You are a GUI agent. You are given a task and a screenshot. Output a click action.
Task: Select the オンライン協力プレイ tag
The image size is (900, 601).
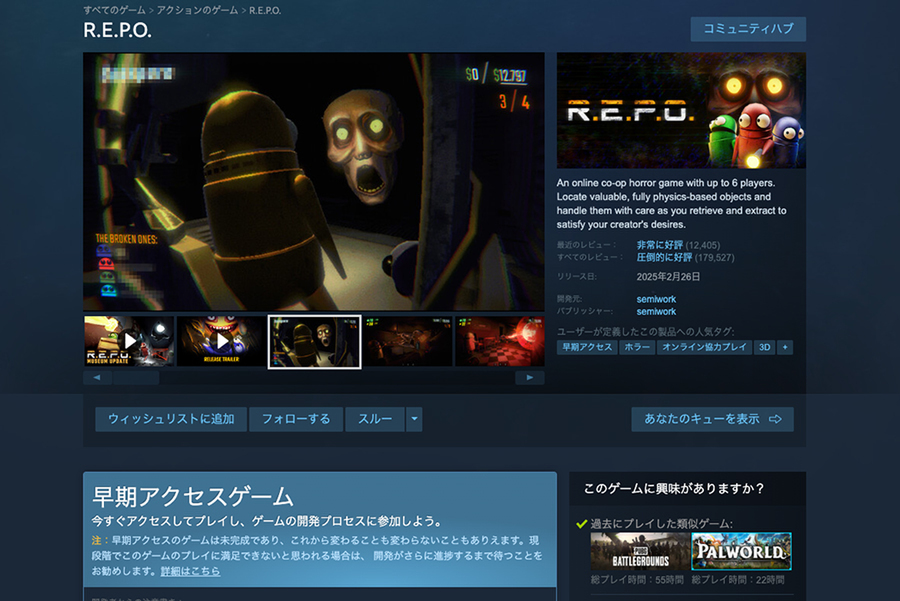click(704, 347)
